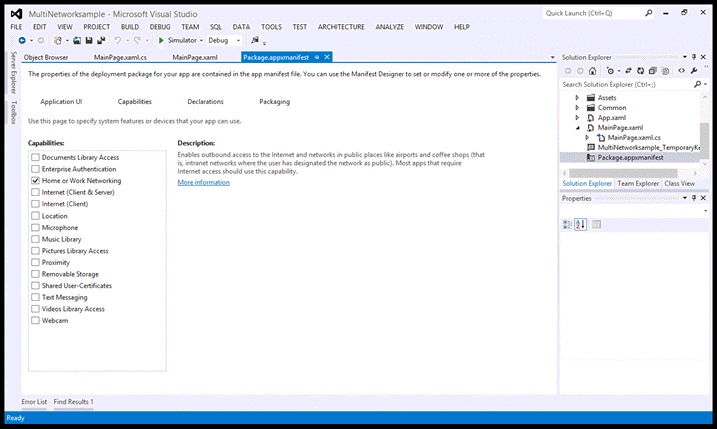Open the Find Results 1 pane
The width and height of the screenshot is (717, 429).
[x=73, y=402]
